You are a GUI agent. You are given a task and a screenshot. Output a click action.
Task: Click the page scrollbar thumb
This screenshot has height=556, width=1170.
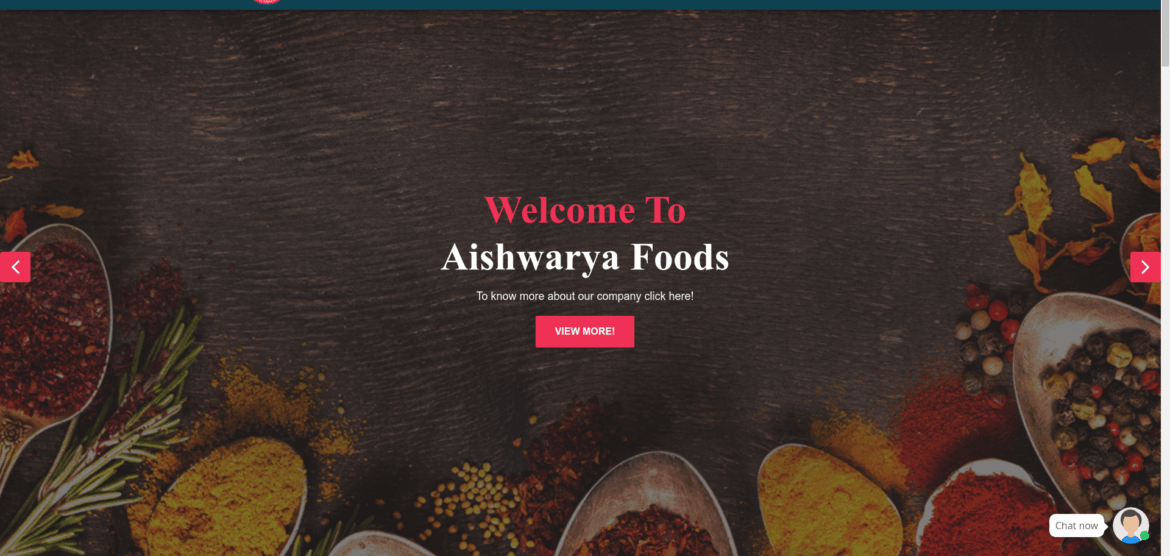tap(1165, 34)
